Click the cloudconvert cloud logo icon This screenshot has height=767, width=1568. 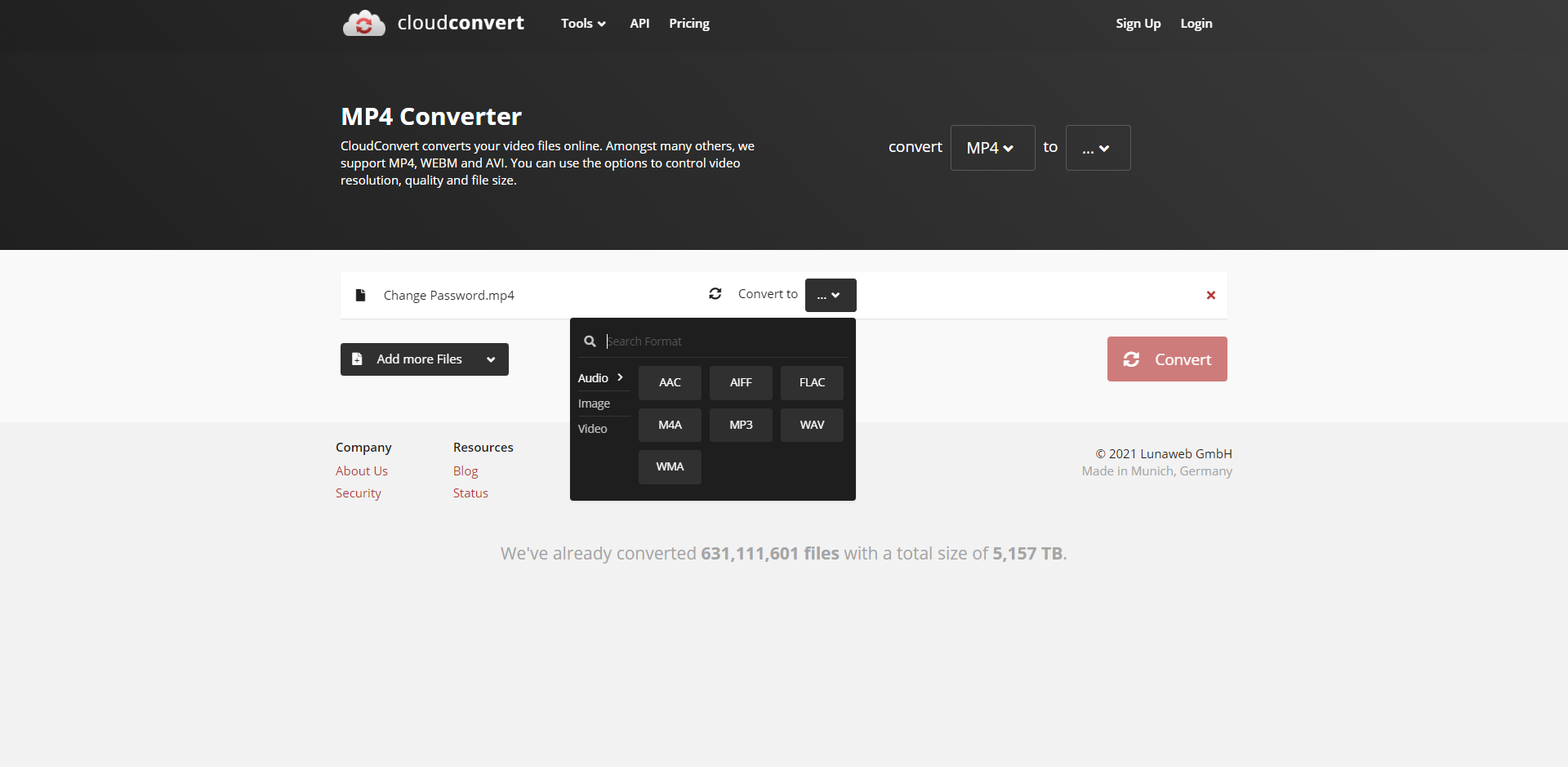363,23
